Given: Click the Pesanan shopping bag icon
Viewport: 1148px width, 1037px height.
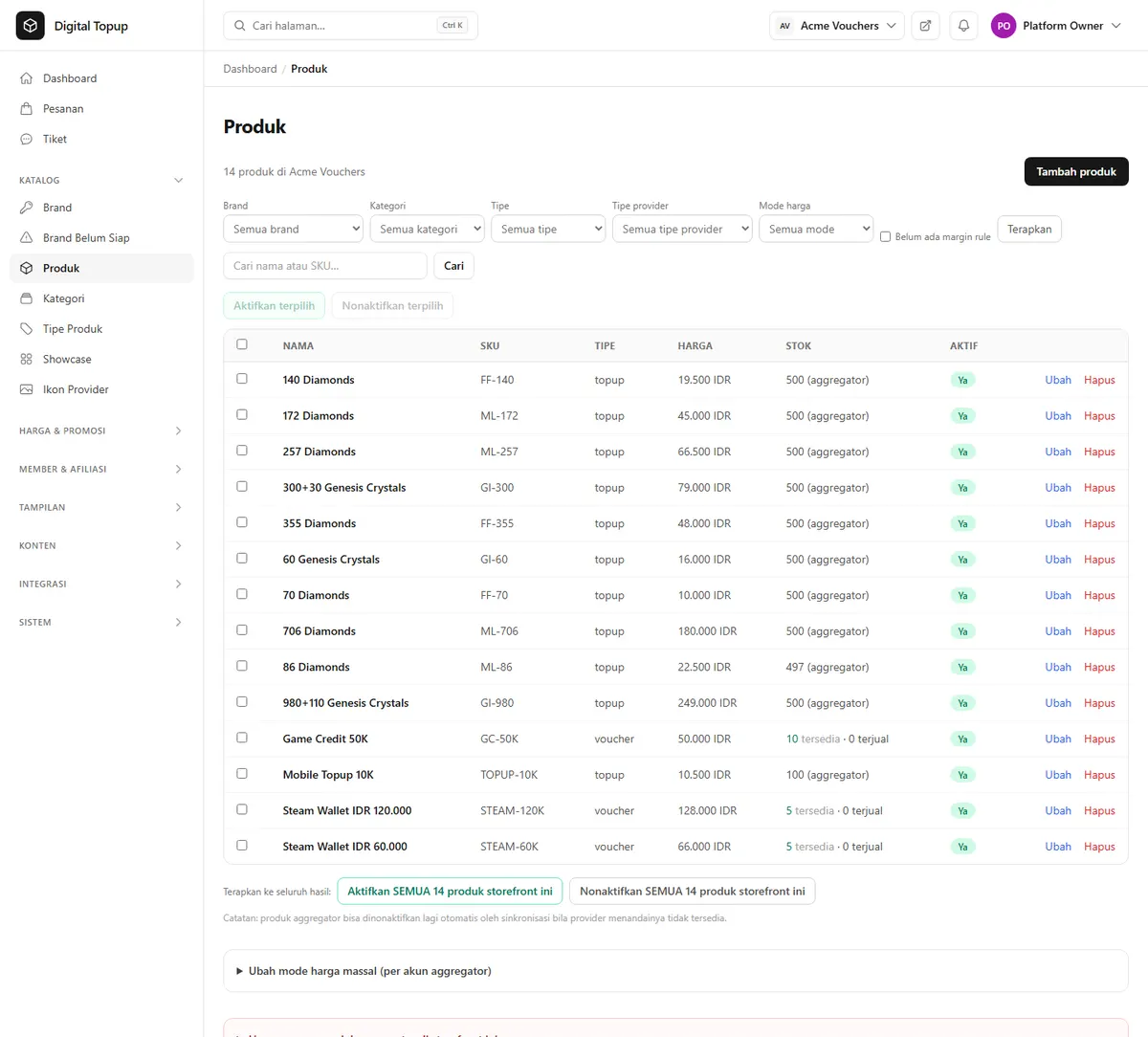Looking at the screenshot, I should pos(27,109).
